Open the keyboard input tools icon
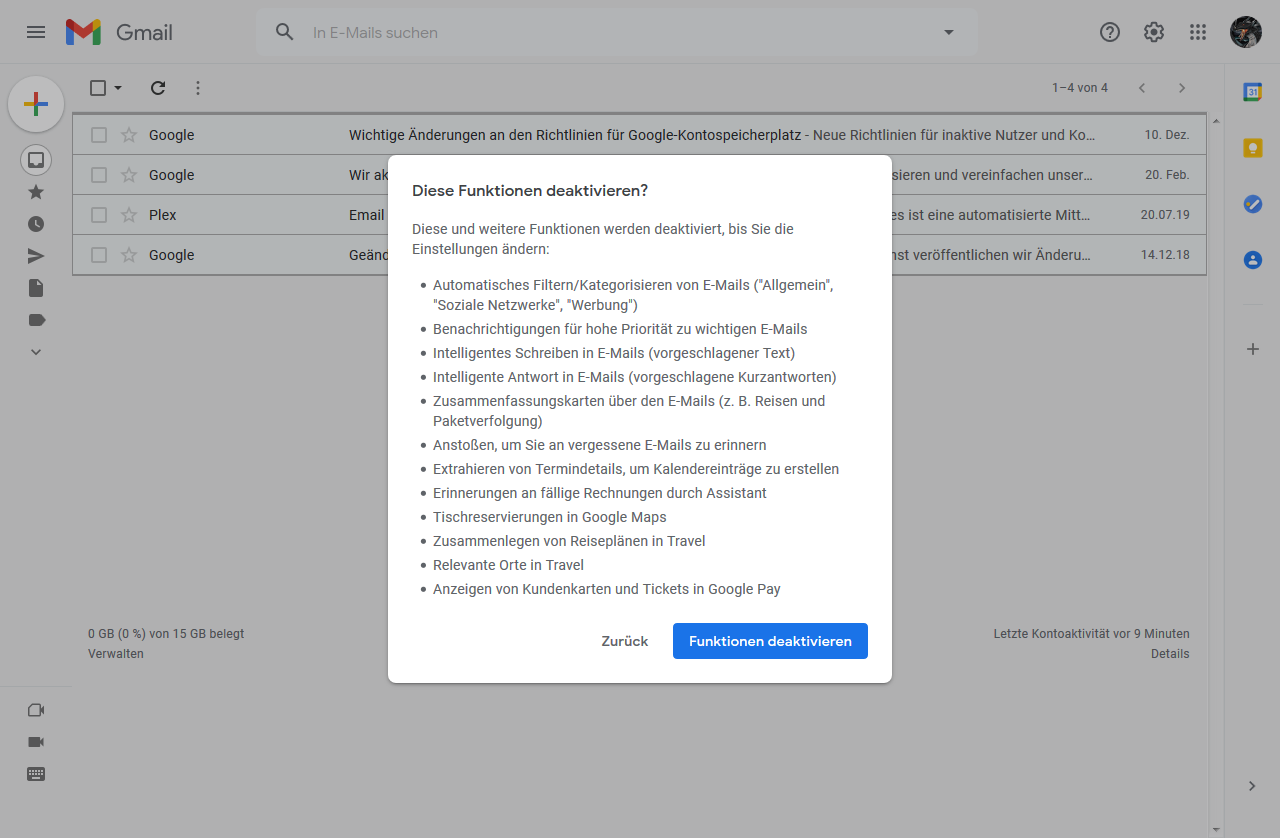Image resolution: width=1280 pixels, height=838 pixels. click(36, 774)
